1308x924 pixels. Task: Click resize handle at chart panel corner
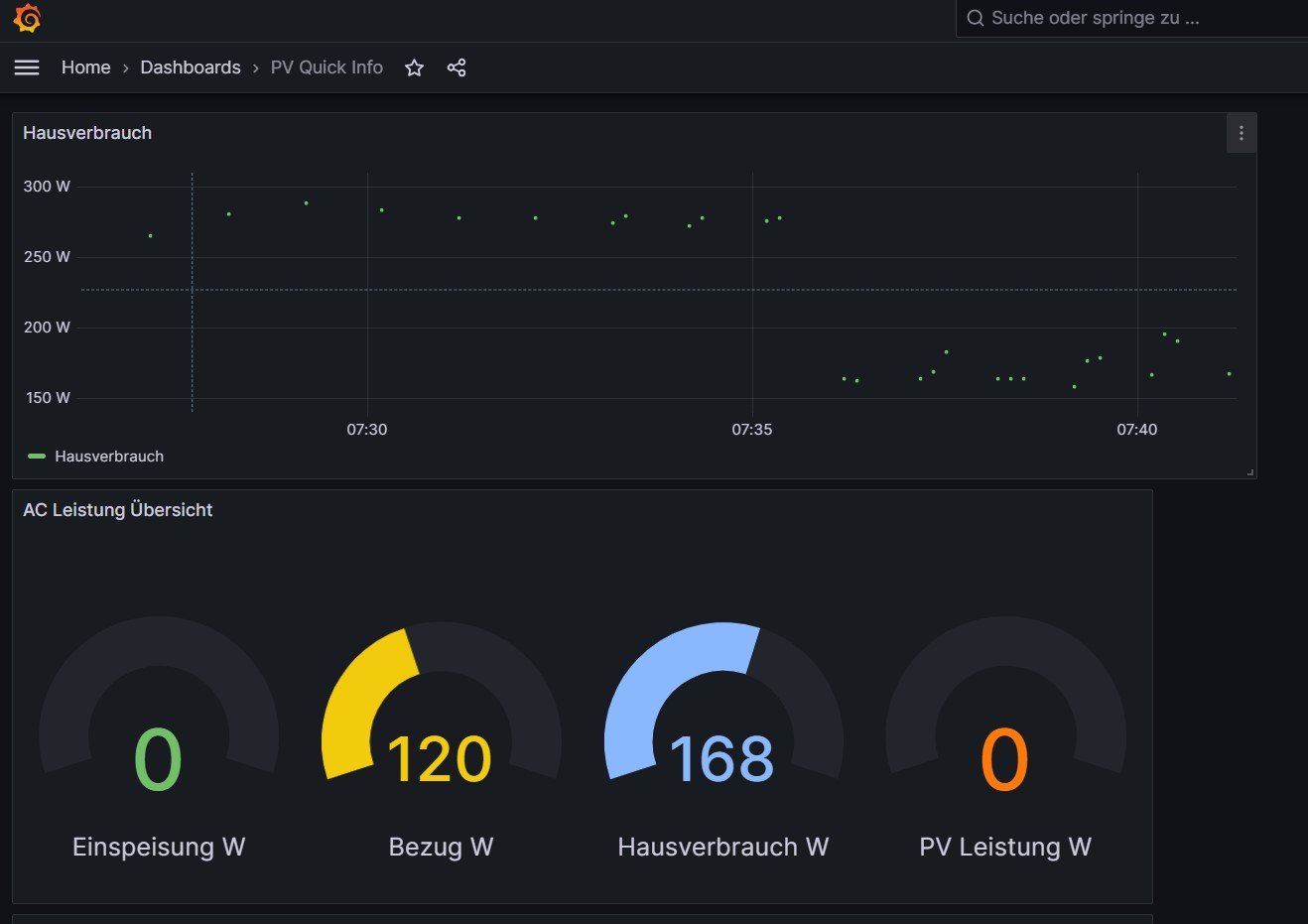(x=1249, y=472)
